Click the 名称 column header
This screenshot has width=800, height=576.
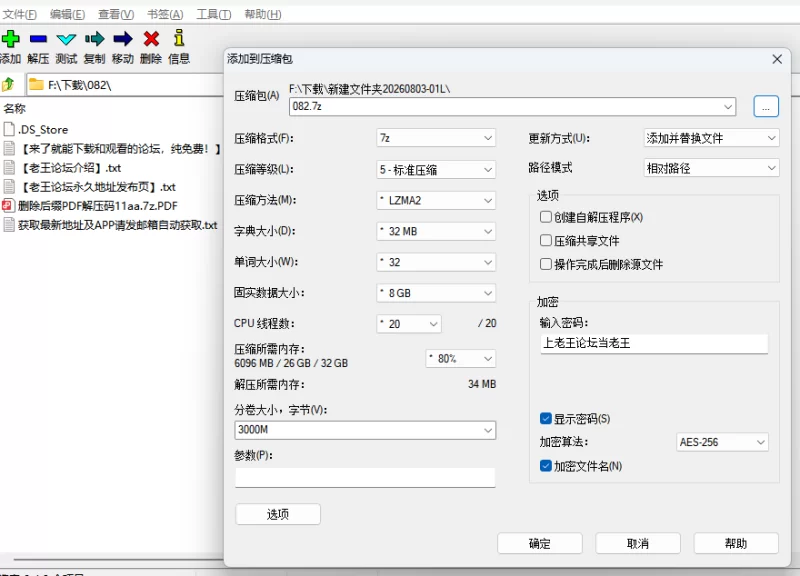(14, 108)
